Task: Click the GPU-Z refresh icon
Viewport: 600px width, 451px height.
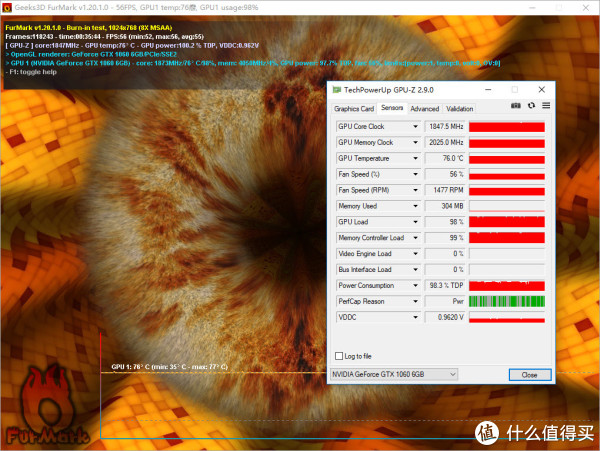Action: pyautogui.click(x=531, y=107)
